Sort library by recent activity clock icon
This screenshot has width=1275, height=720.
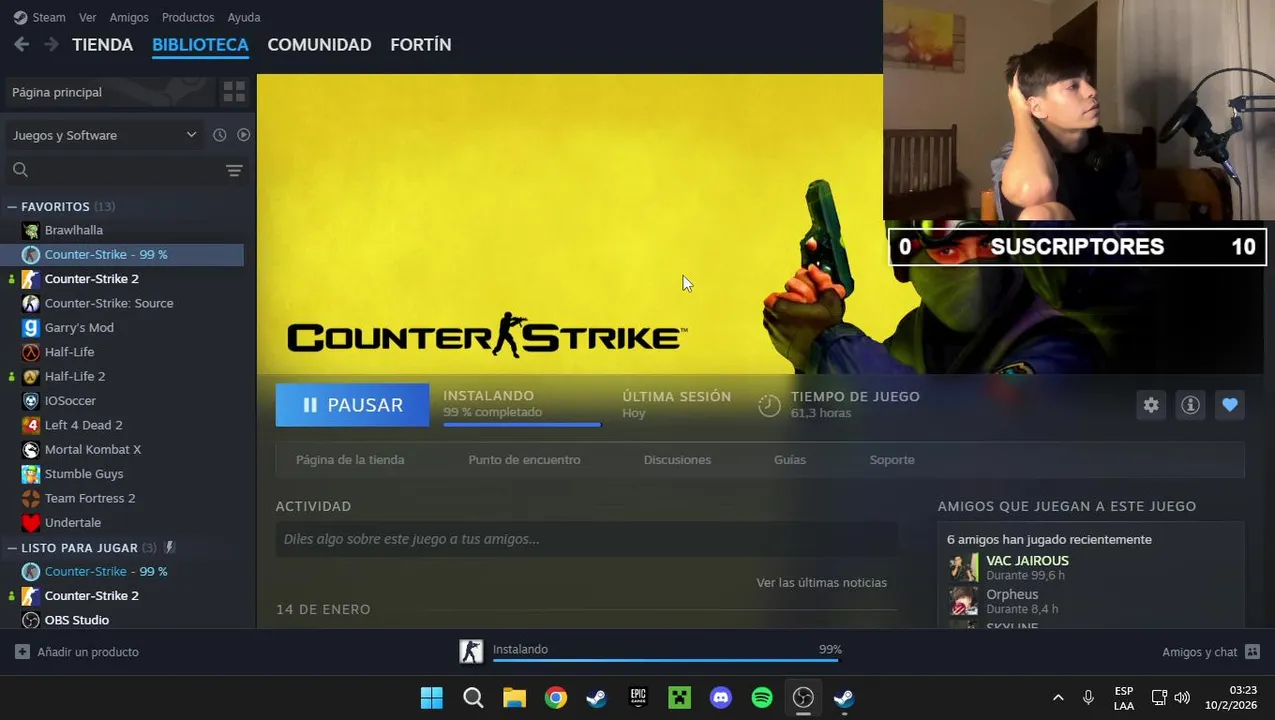tap(220, 135)
